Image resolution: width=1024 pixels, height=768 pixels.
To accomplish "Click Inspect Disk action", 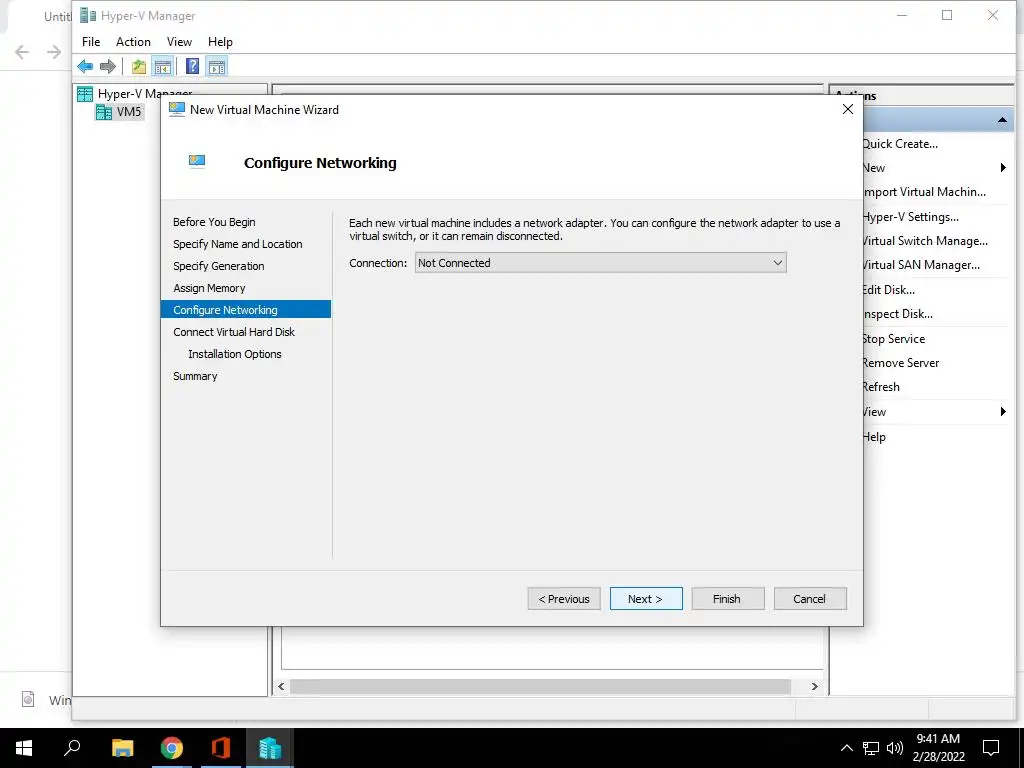I will (x=897, y=314).
